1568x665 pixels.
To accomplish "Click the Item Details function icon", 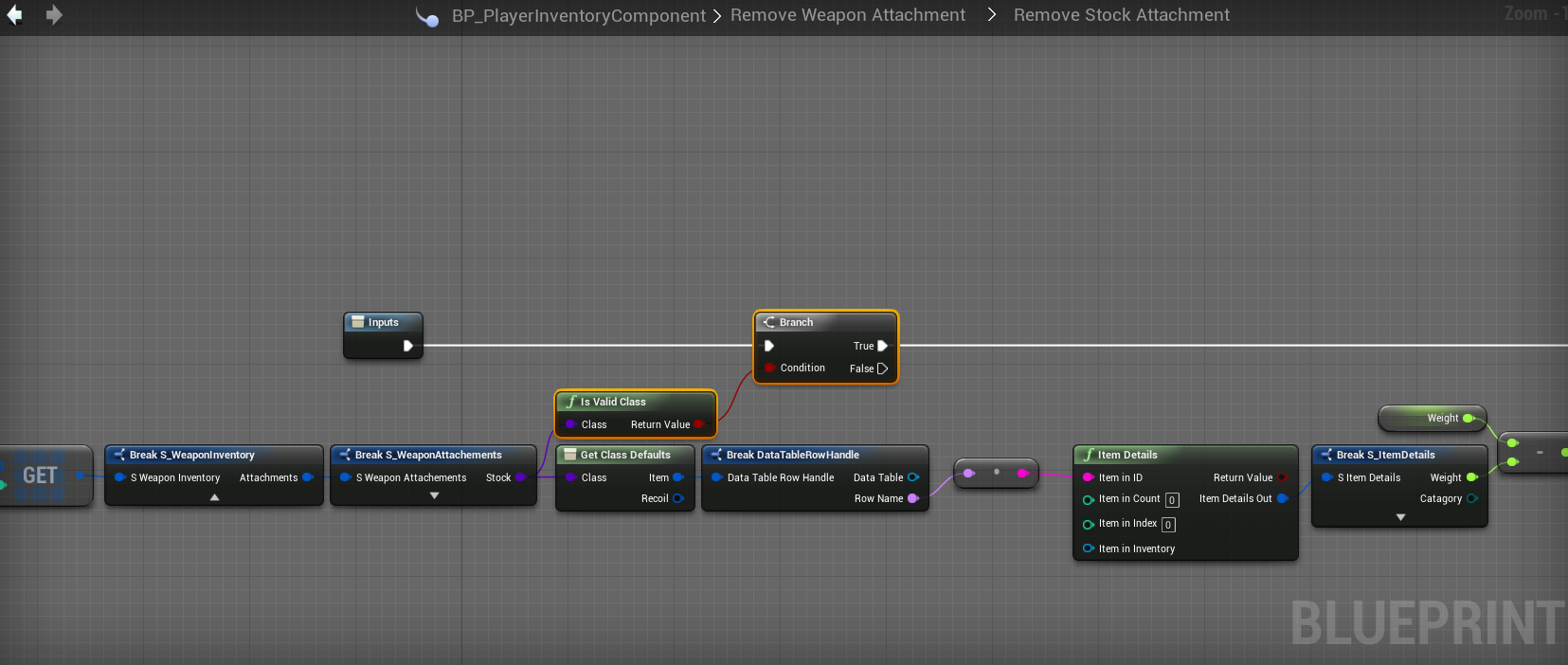I will click(x=1088, y=455).
